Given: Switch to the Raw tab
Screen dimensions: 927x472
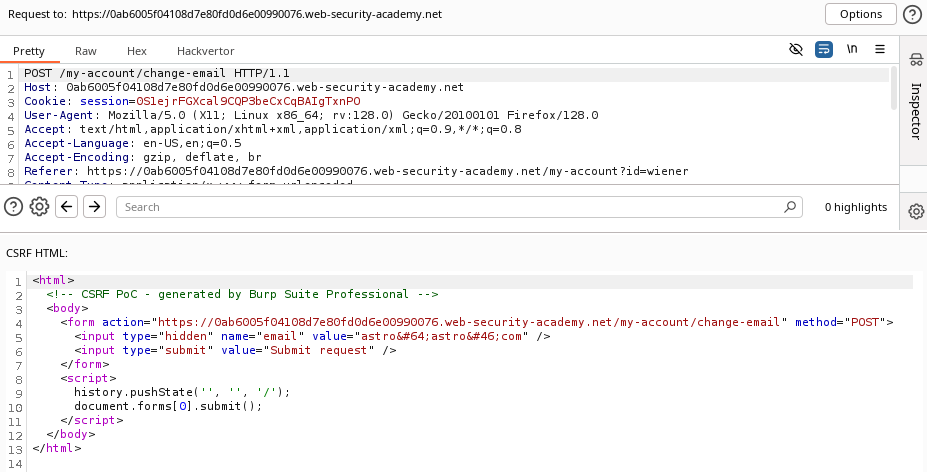Looking at the screenshot, I should (86, 51).
